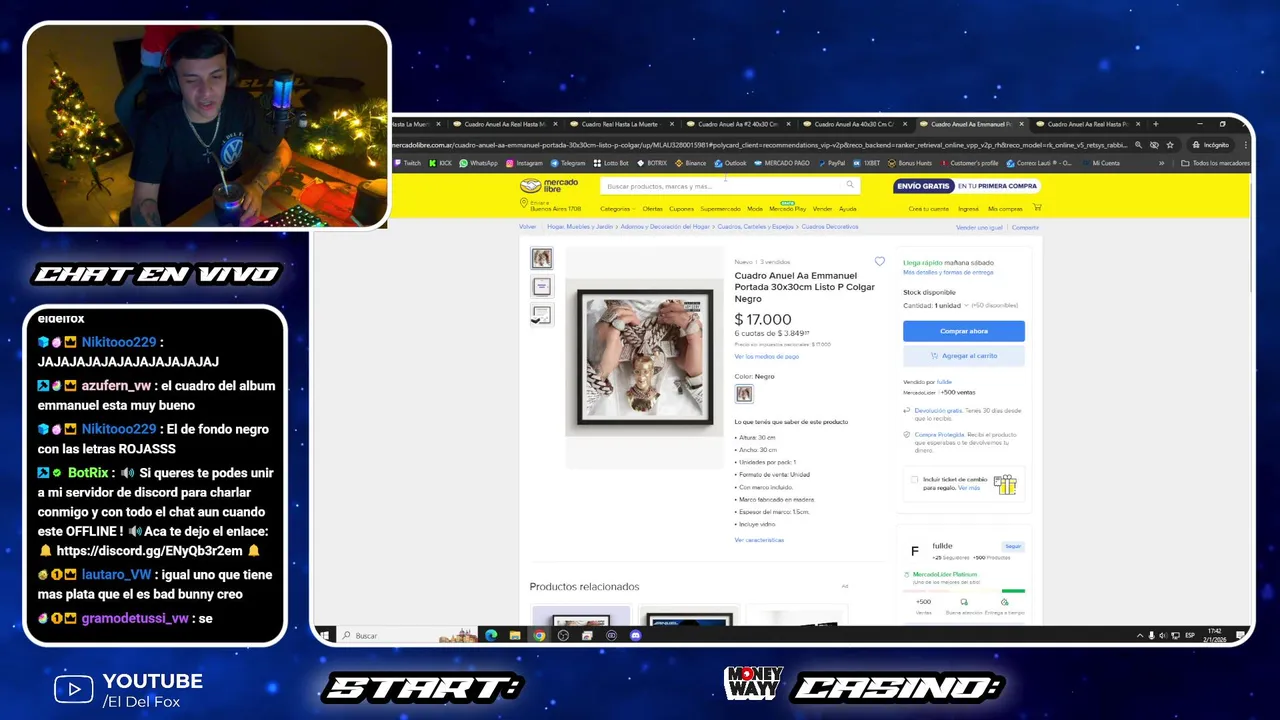
Task: Open the Lotto Bot bookmark
Action: [x=611, y=163]
